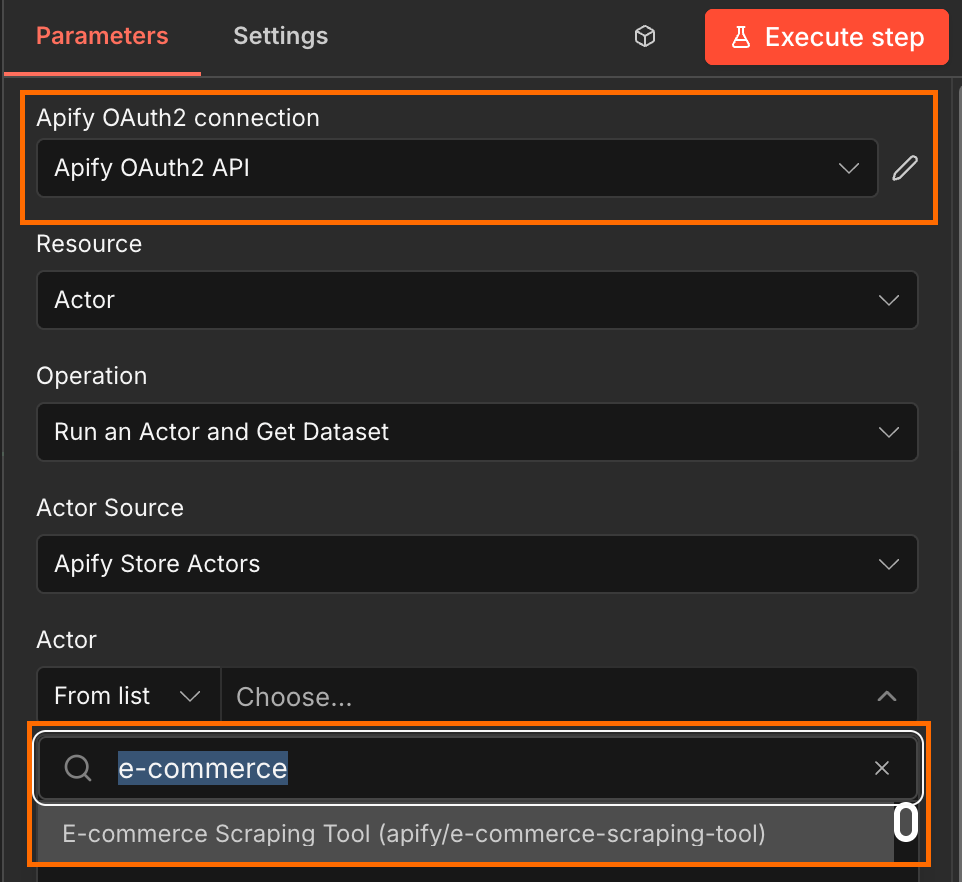This screenshot has width=962, height=882.
Task: Click the flask icon inside Execute step
Action: point(741,36)
